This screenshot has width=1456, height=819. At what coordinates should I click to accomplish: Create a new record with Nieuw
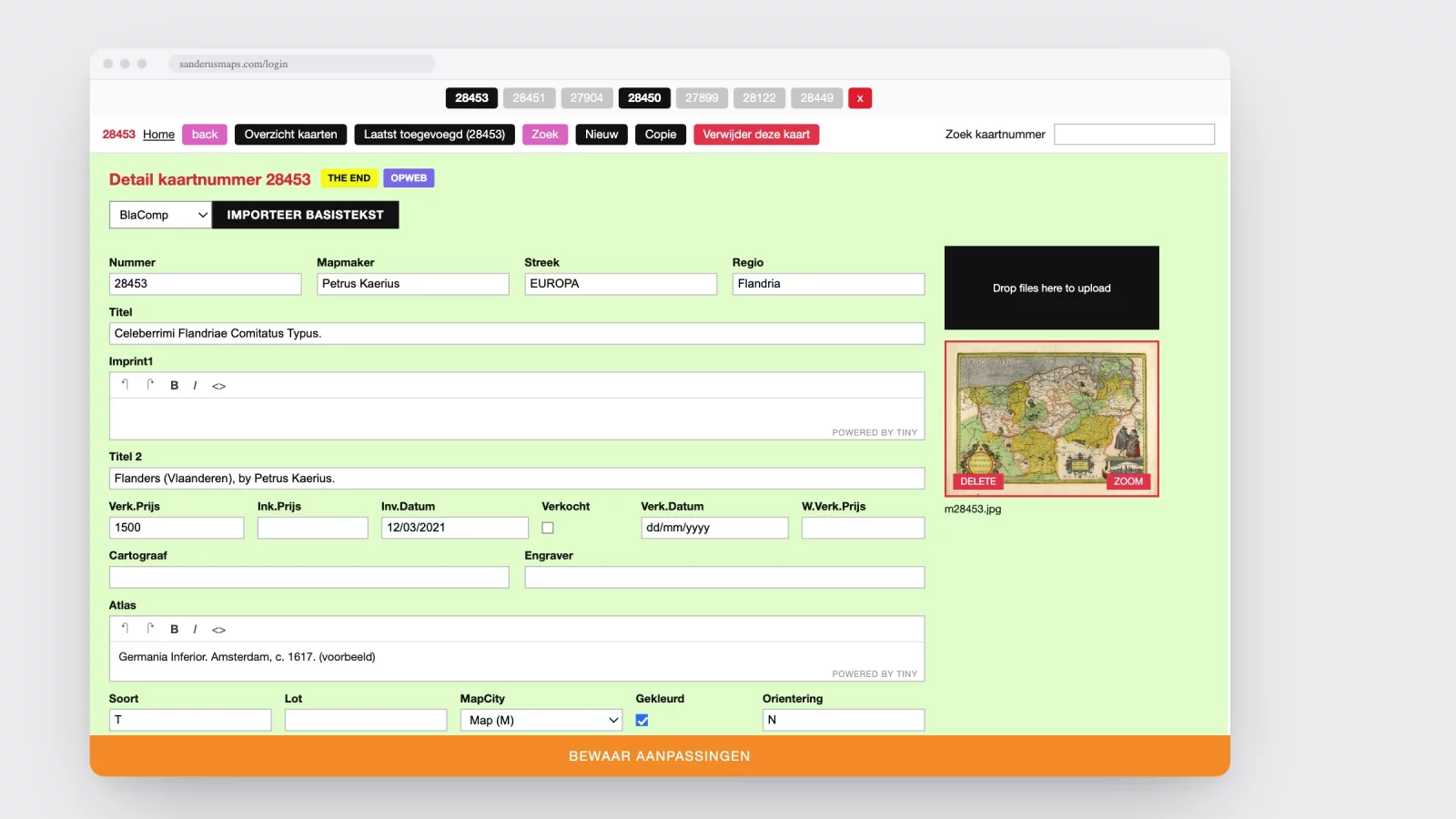coord(602,135)
